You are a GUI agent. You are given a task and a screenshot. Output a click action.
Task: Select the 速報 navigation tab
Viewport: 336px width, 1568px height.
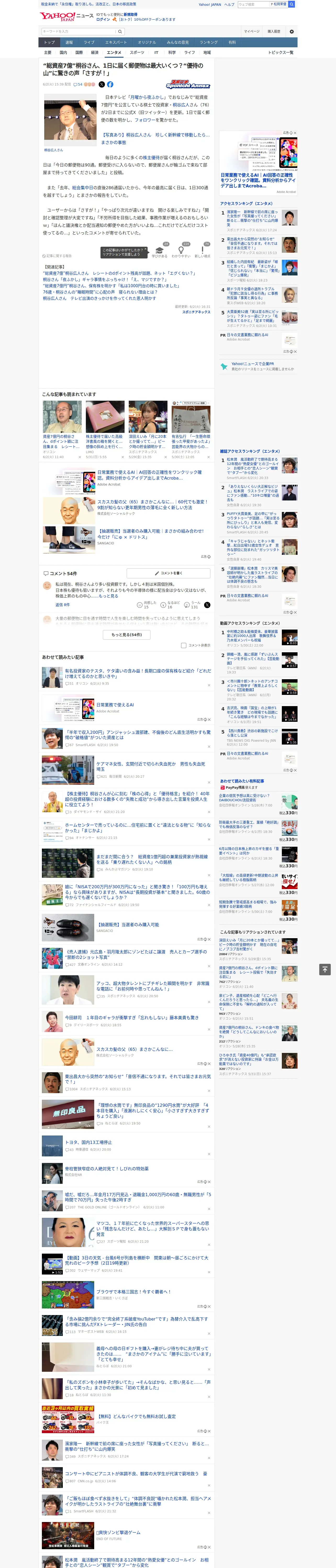(69, 43)
